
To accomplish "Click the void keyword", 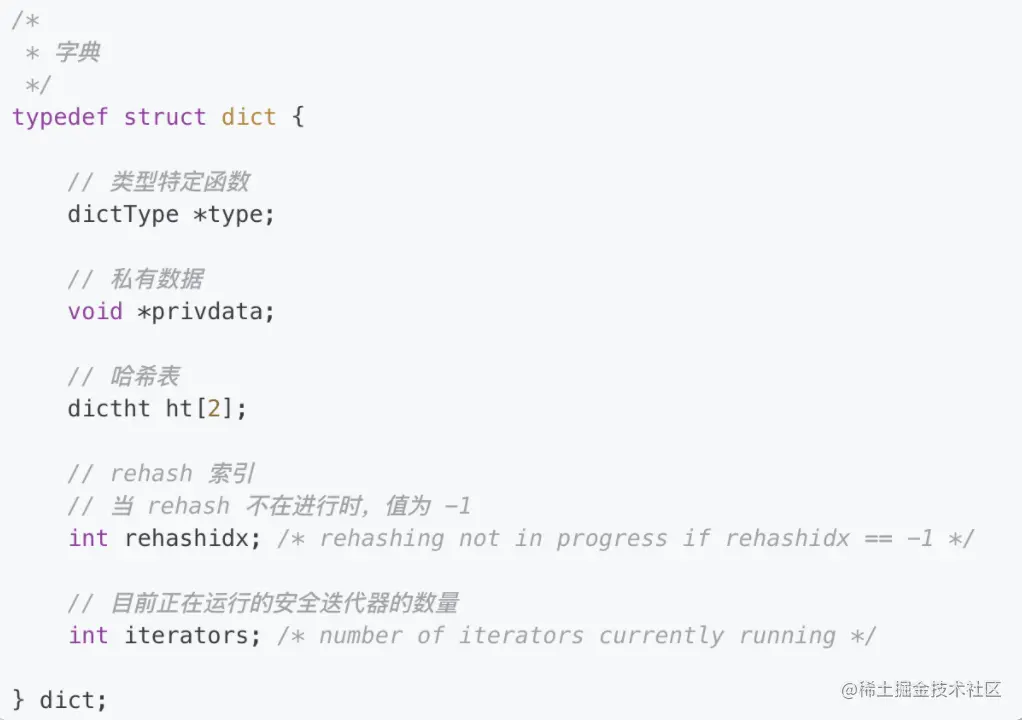I will (95, 311).
